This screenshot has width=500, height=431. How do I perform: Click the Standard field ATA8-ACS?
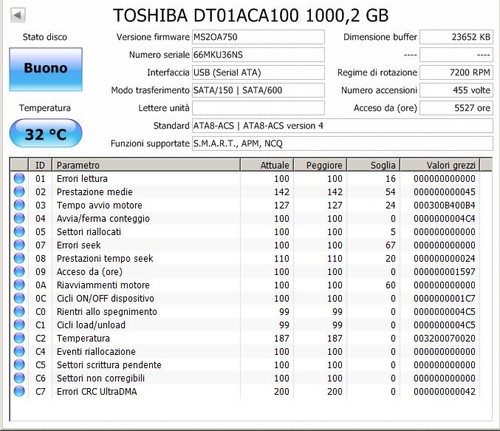tap(342, 126)
